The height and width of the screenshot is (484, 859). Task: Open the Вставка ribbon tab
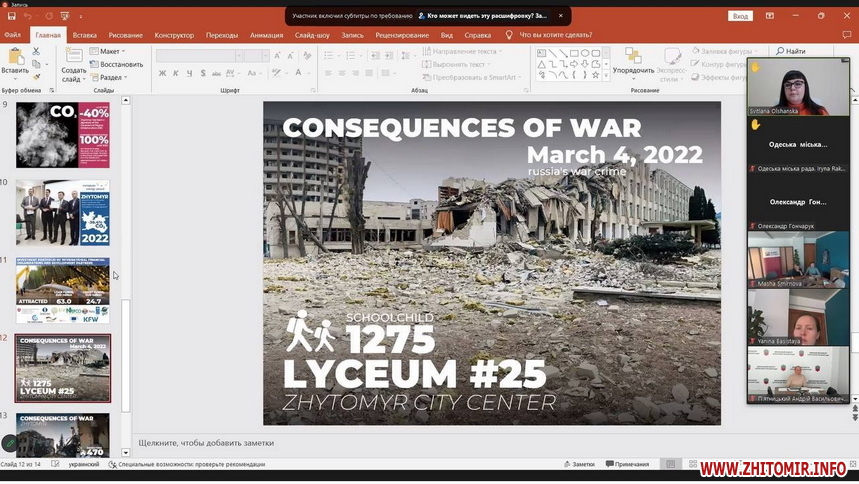pos(84,35)
